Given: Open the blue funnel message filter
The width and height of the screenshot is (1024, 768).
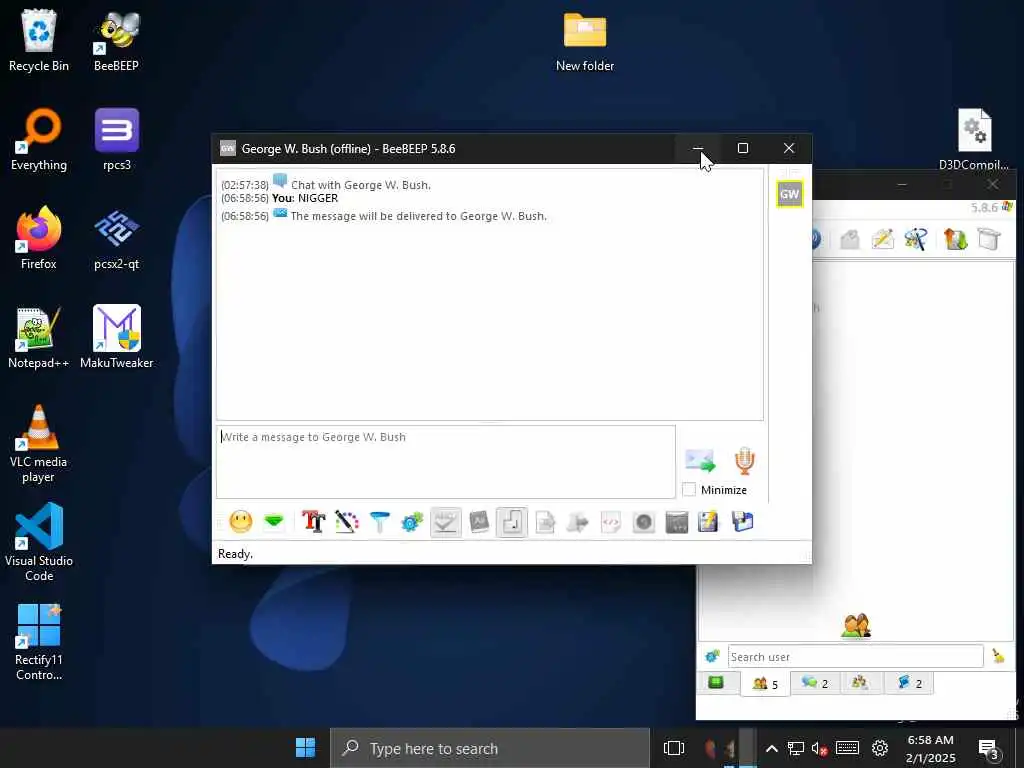Looking at the screenshot, I should (x=379, y=522).
